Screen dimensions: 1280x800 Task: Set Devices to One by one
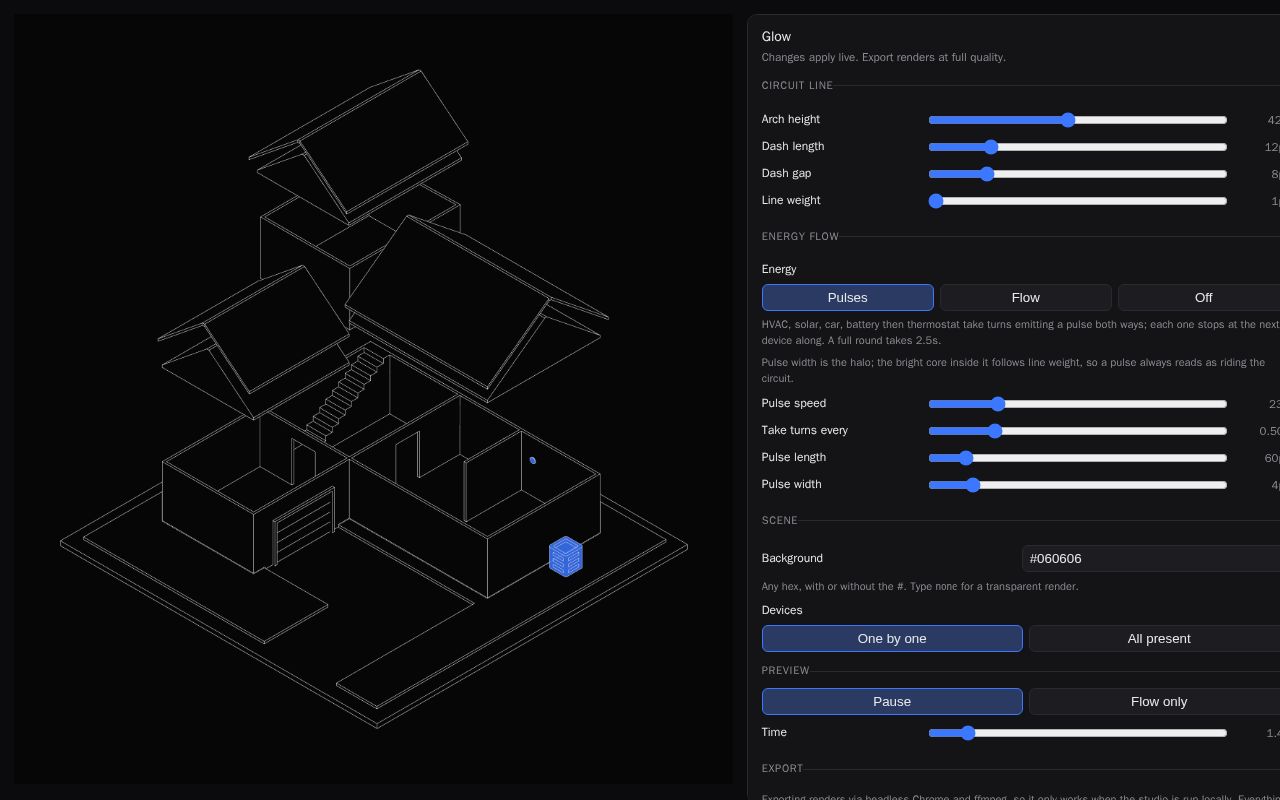[892, 639]
